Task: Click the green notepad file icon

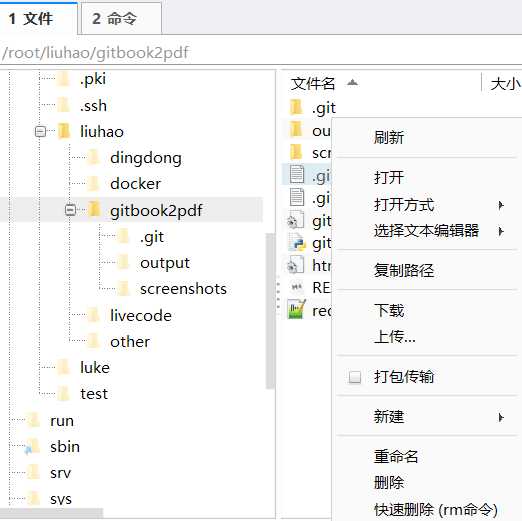Action: click(296, 309)
